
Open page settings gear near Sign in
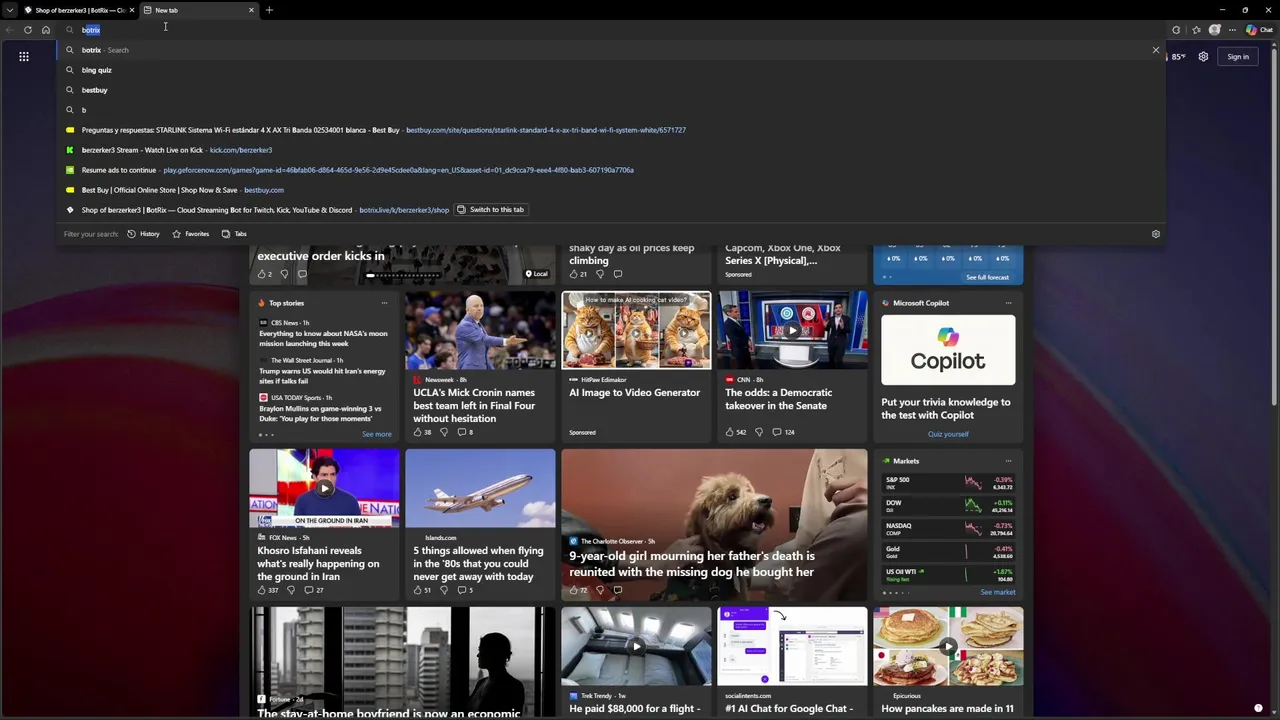1203,57
